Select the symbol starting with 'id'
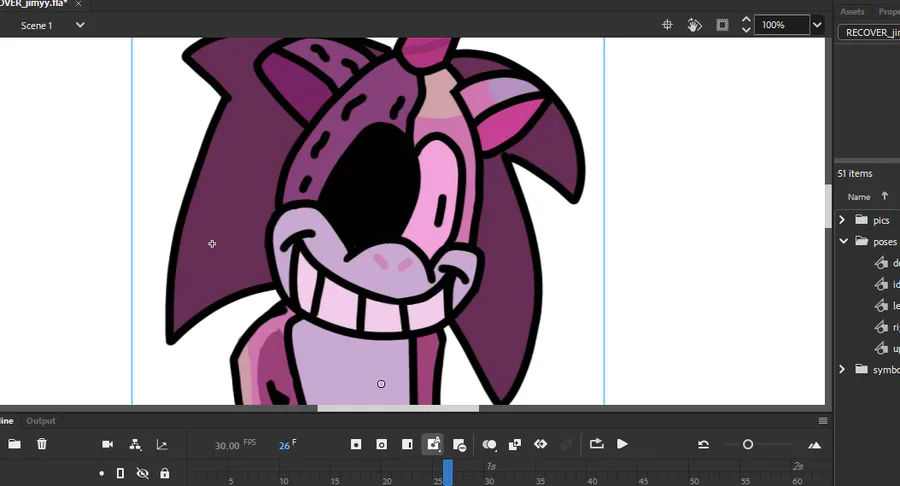 coord(886,285)
